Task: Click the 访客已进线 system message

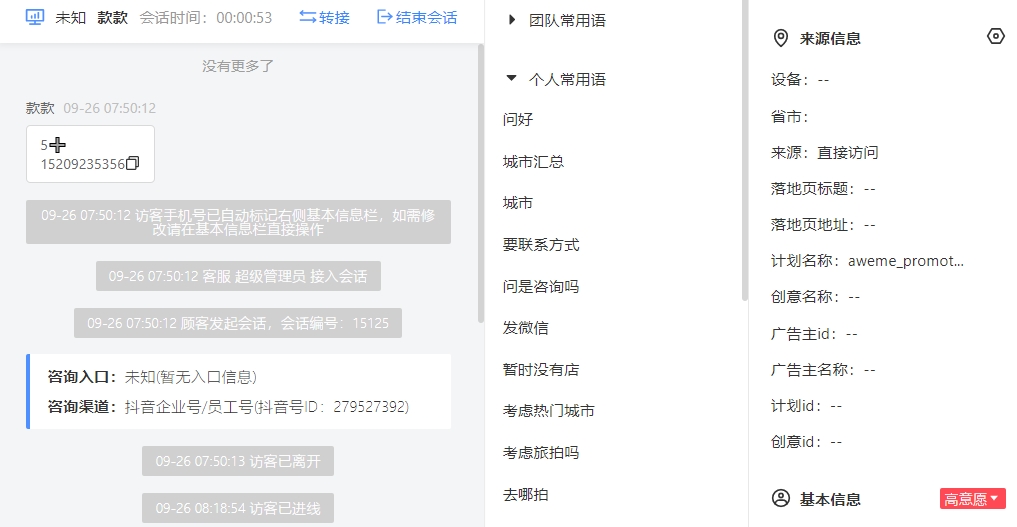Action: pos(238,508)
